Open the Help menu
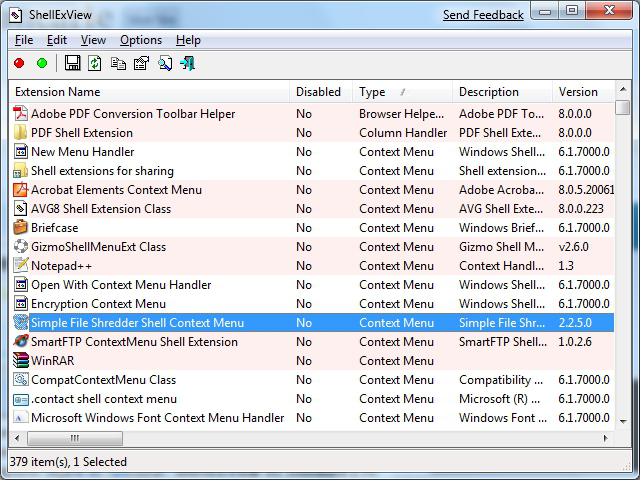The image size is (642, 481). coord(188,40)
